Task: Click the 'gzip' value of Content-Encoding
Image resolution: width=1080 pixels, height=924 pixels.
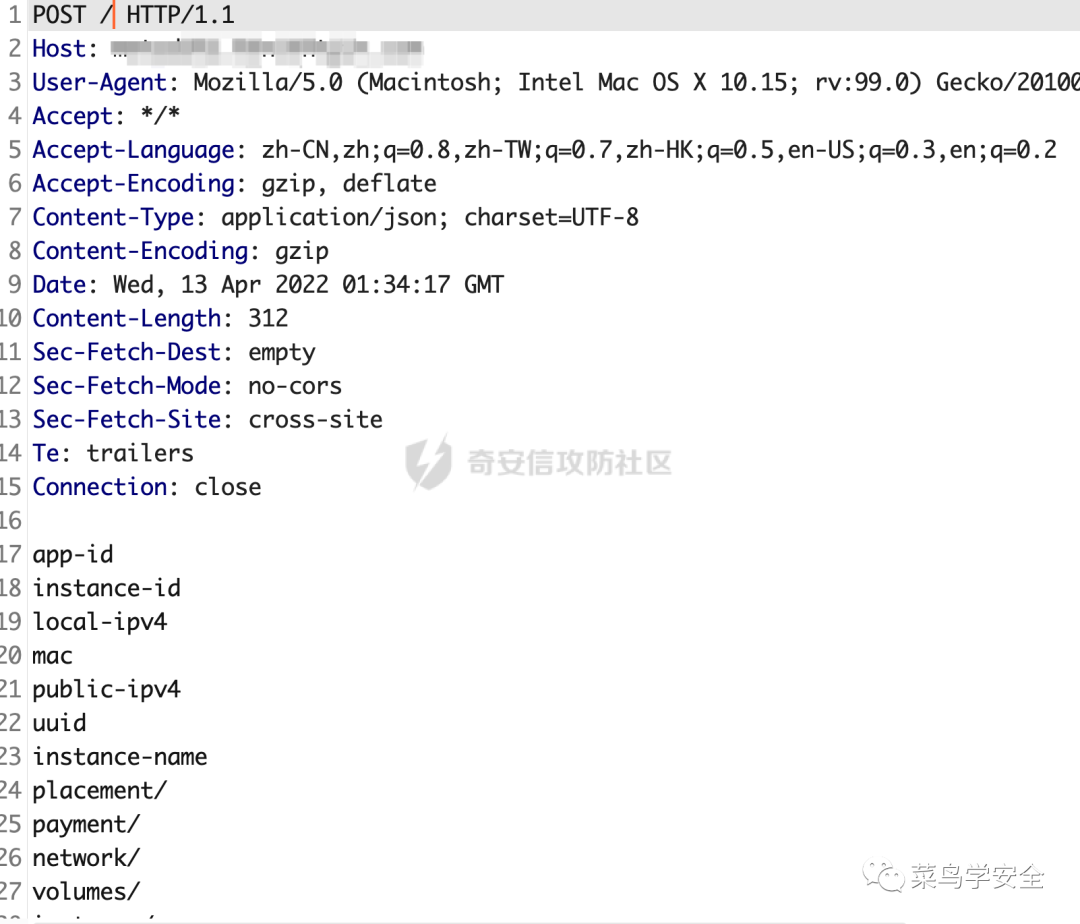Action: pyautogui.click(x=302, y=252)
